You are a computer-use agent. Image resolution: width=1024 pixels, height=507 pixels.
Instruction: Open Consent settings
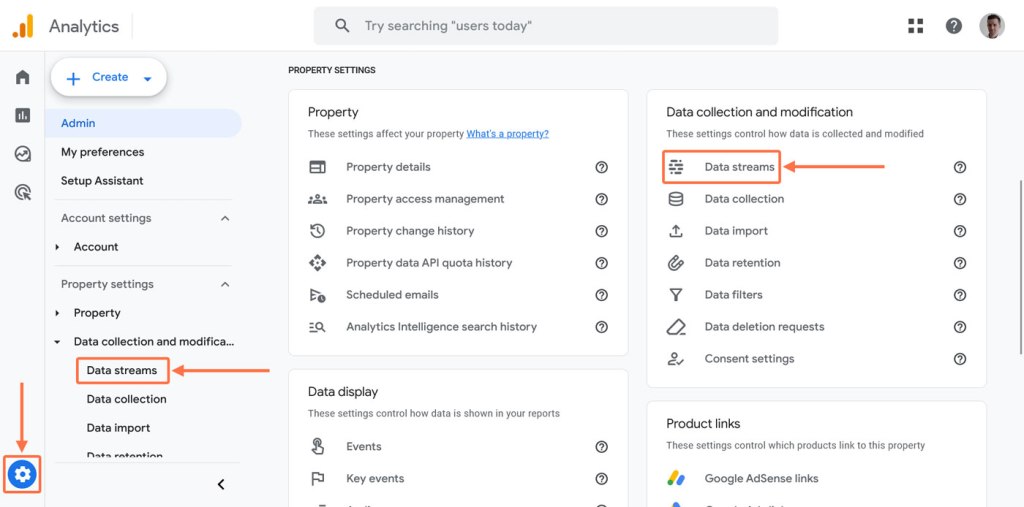749,359
